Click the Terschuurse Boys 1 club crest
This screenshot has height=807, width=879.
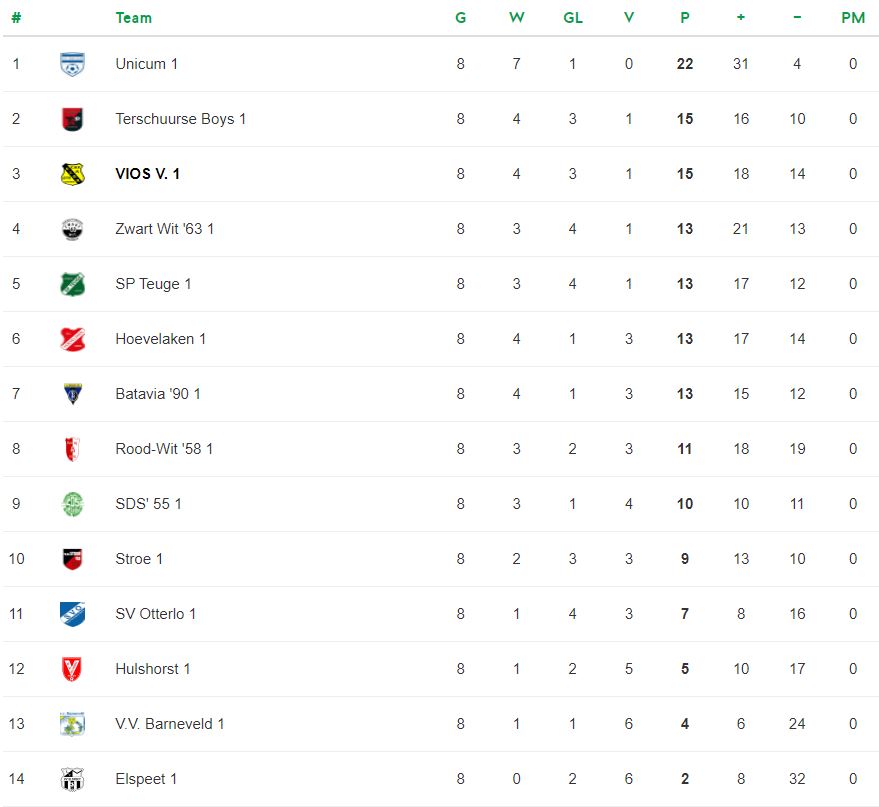click(72, 119)
